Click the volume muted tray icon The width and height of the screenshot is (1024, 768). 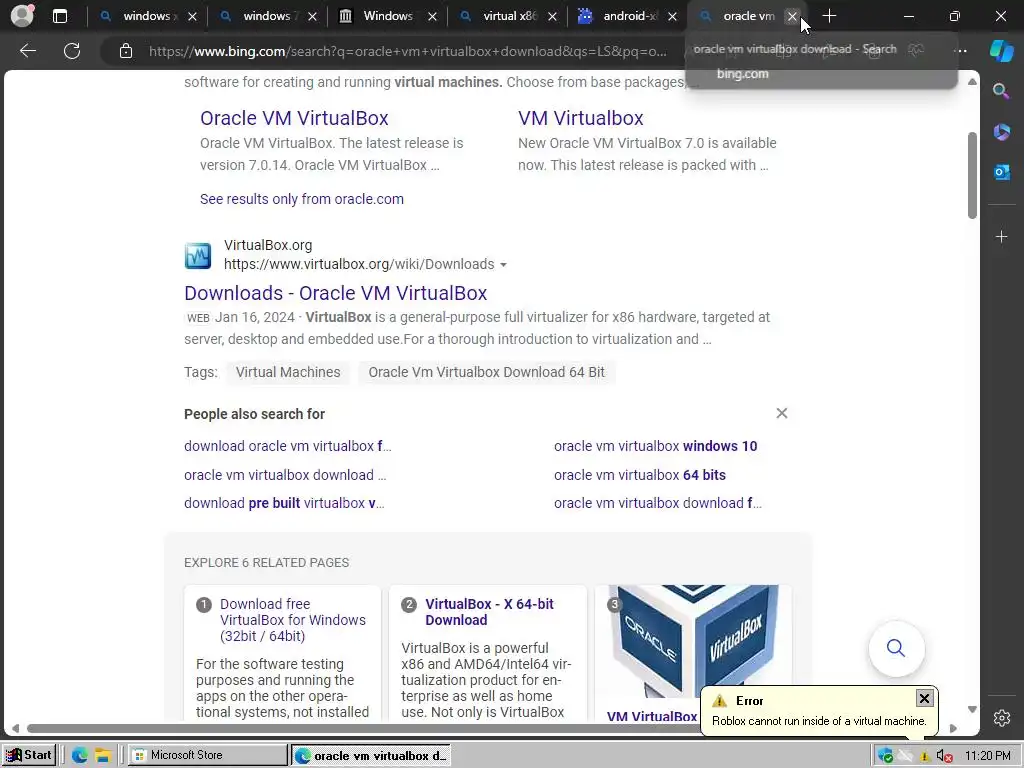944,756
